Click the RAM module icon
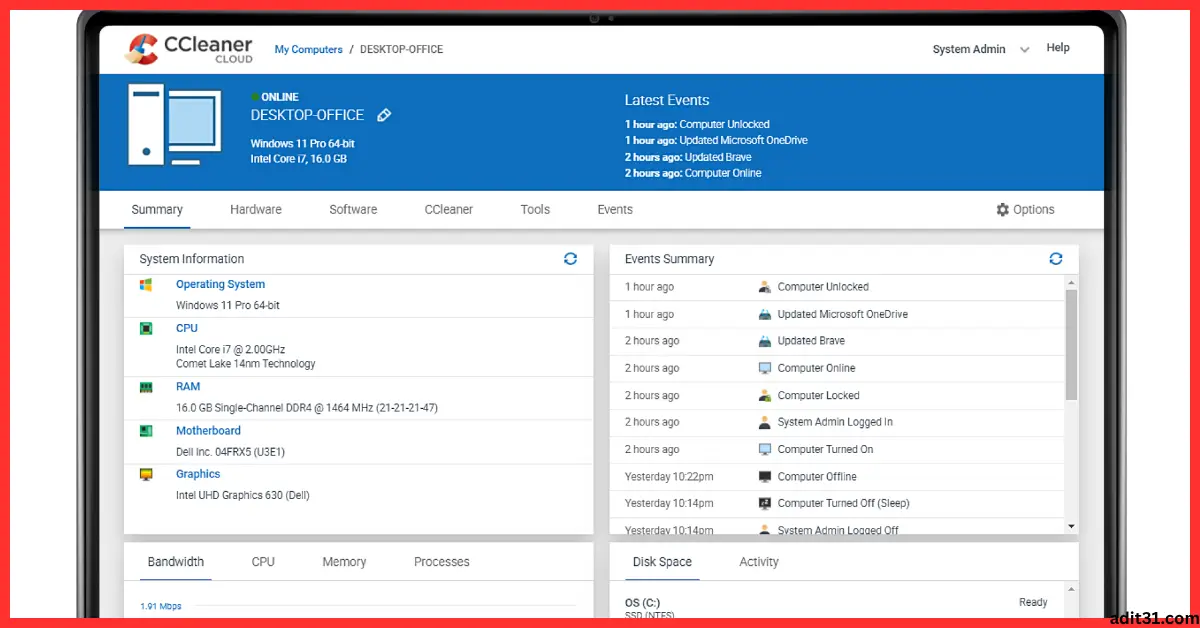The image size is (1200, 628). (x=146, y=387)
